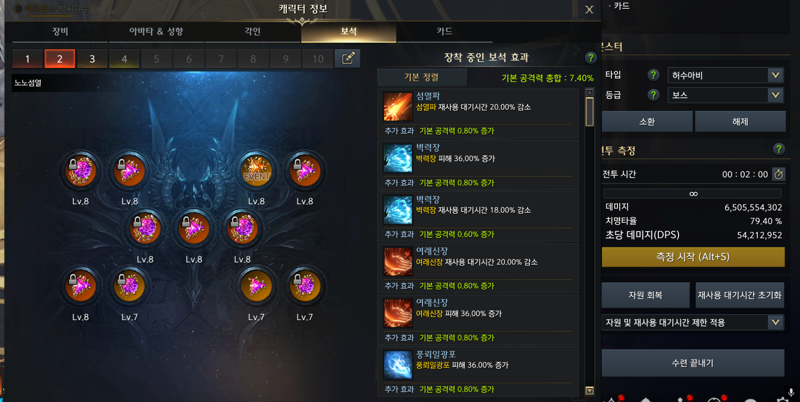Select the 성열파 skill icon in effect list
800x402 pixels.
(397, 107)
